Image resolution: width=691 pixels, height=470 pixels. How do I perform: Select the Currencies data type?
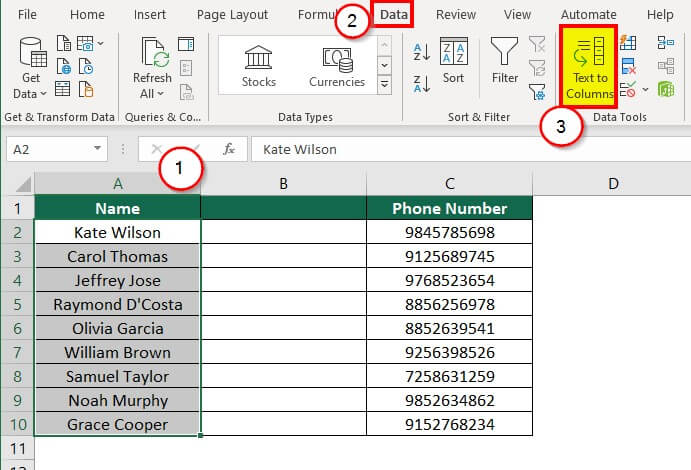(x=336, y=65)
